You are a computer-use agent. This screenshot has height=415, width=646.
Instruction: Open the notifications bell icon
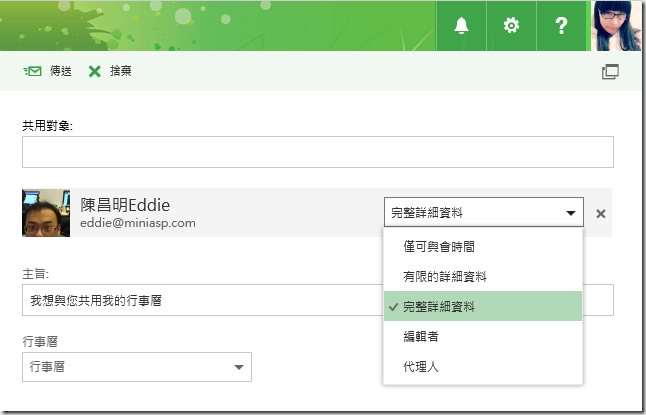coord(461,26)
